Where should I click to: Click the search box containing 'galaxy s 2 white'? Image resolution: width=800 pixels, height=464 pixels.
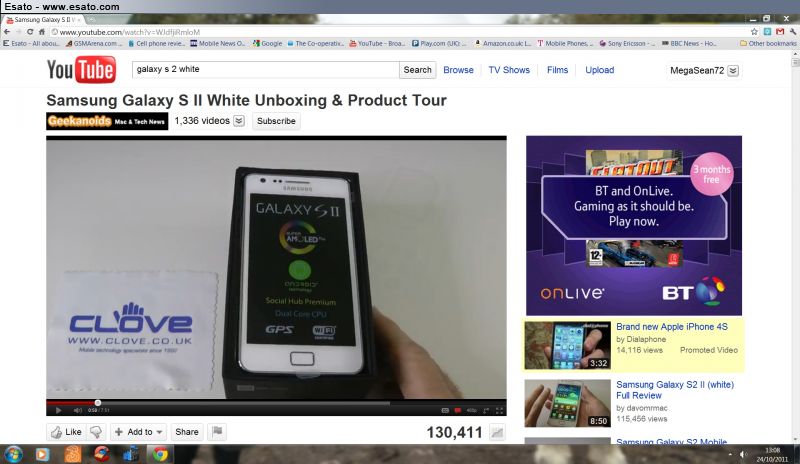point(265,69)
